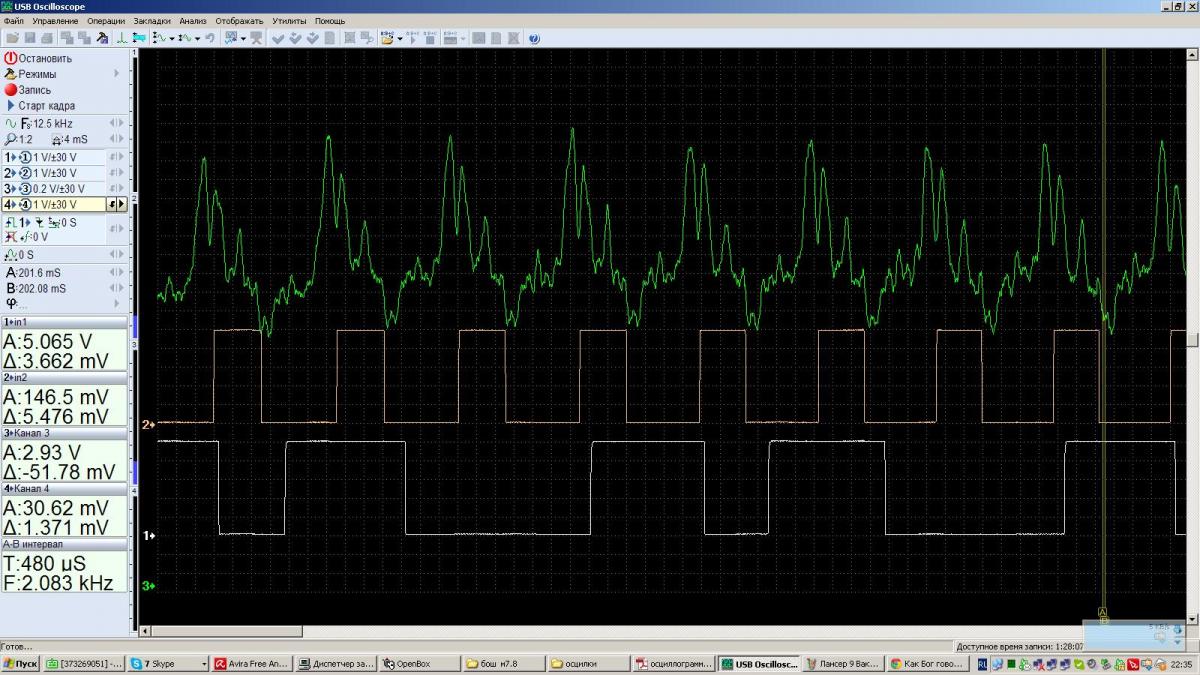Switch to Skype in the taskbar
Image resolution: width=1200 pixels, height=675 pixels.
[167, 663]
